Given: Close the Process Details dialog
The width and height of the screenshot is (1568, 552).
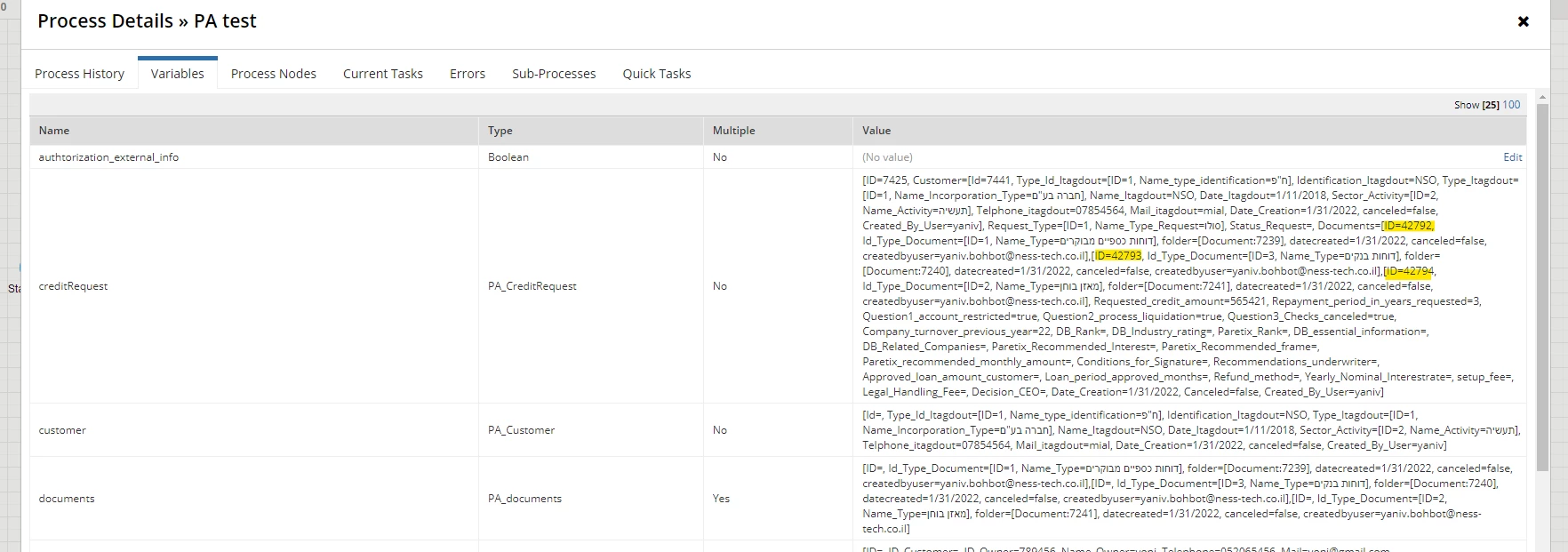Looking at the screenshot, I should pos(1523,21).
